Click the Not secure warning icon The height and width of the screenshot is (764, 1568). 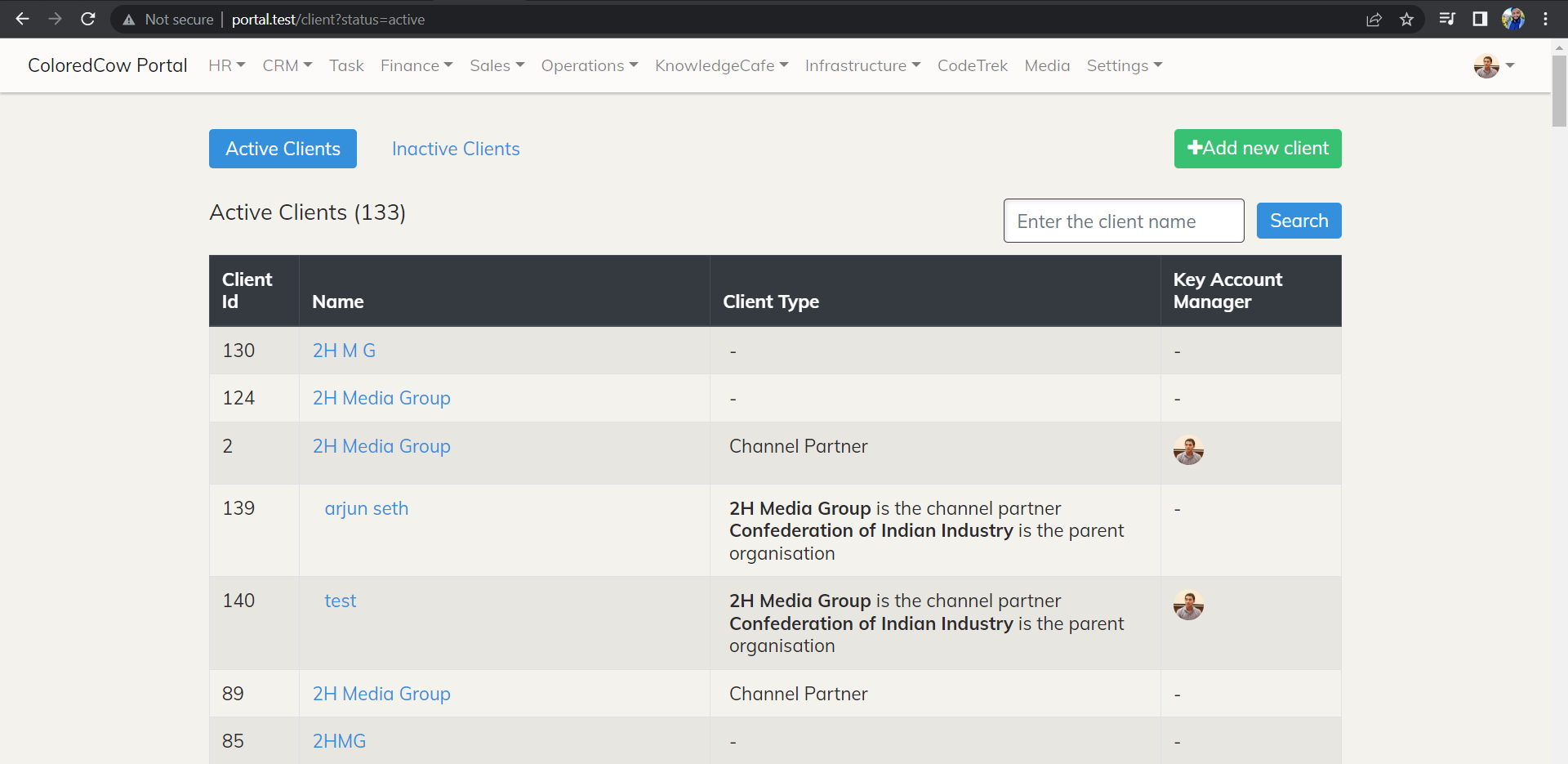(129, 19)
